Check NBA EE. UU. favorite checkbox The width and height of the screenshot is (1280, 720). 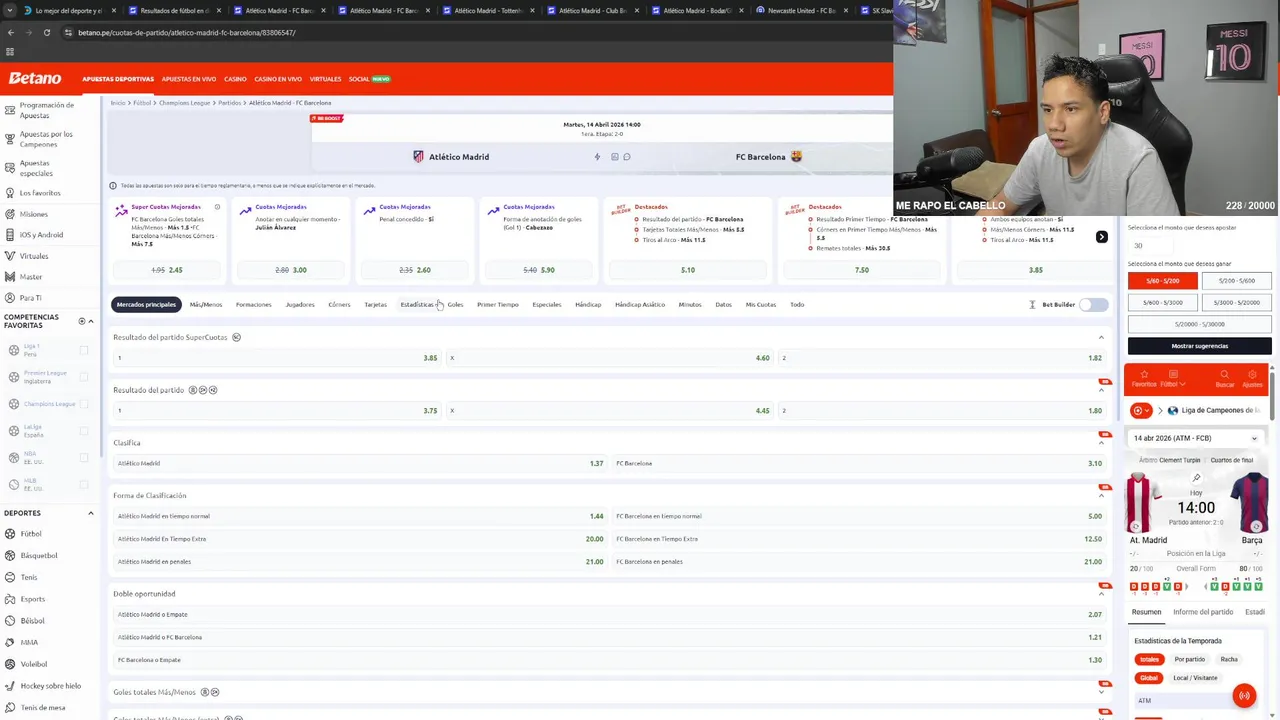click(x=84, y=457)
